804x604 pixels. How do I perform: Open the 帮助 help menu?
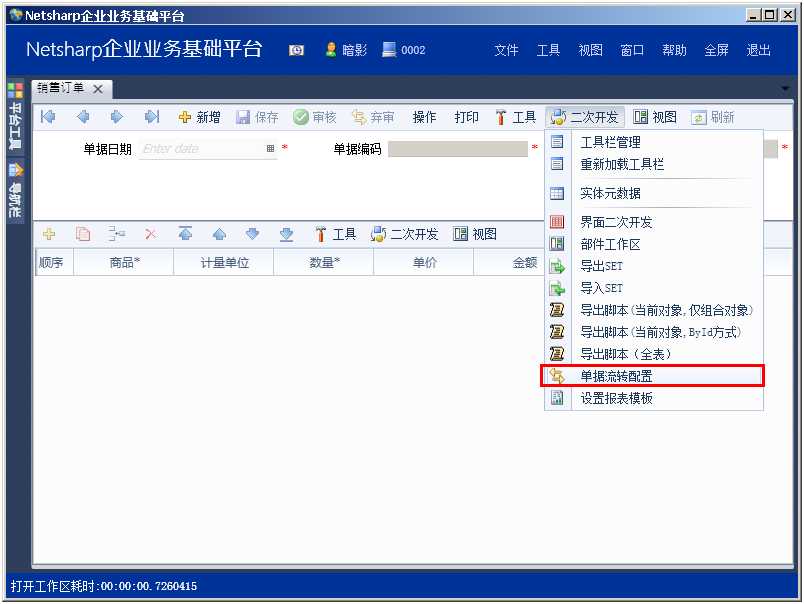tap(674, 50)
